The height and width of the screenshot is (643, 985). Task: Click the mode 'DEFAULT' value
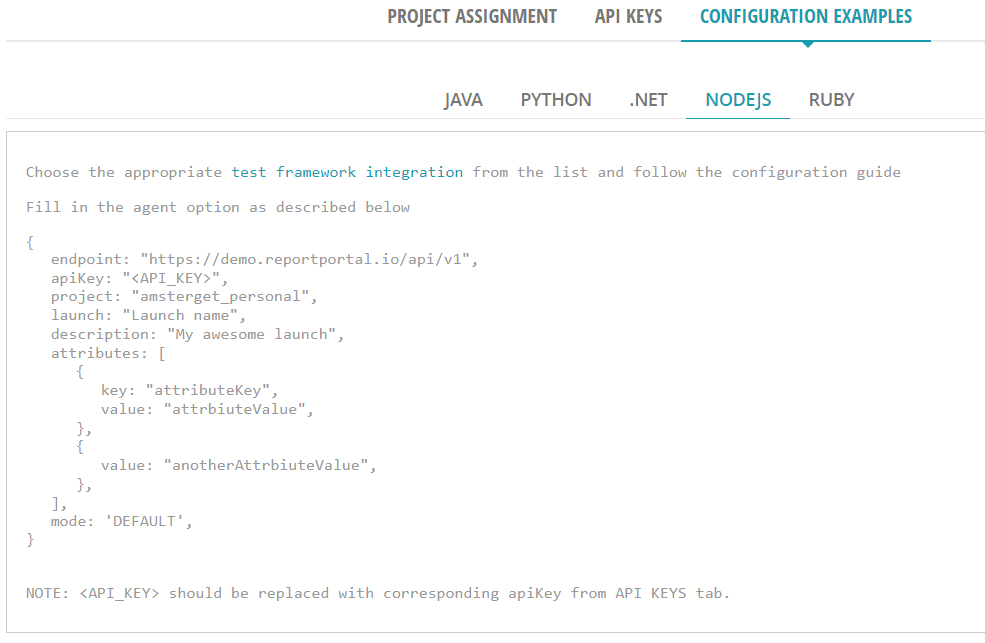coord(123,520)
